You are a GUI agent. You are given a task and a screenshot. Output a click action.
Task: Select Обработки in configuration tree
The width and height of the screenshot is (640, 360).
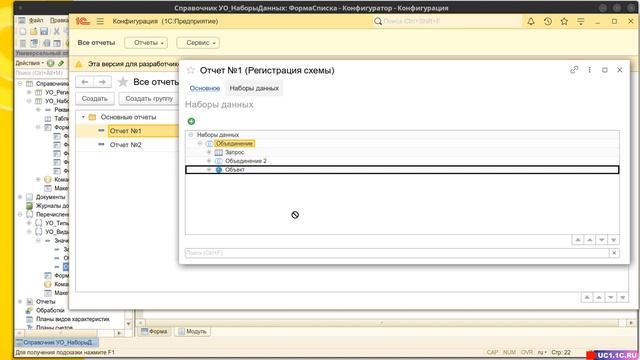[x=50, y=310]
